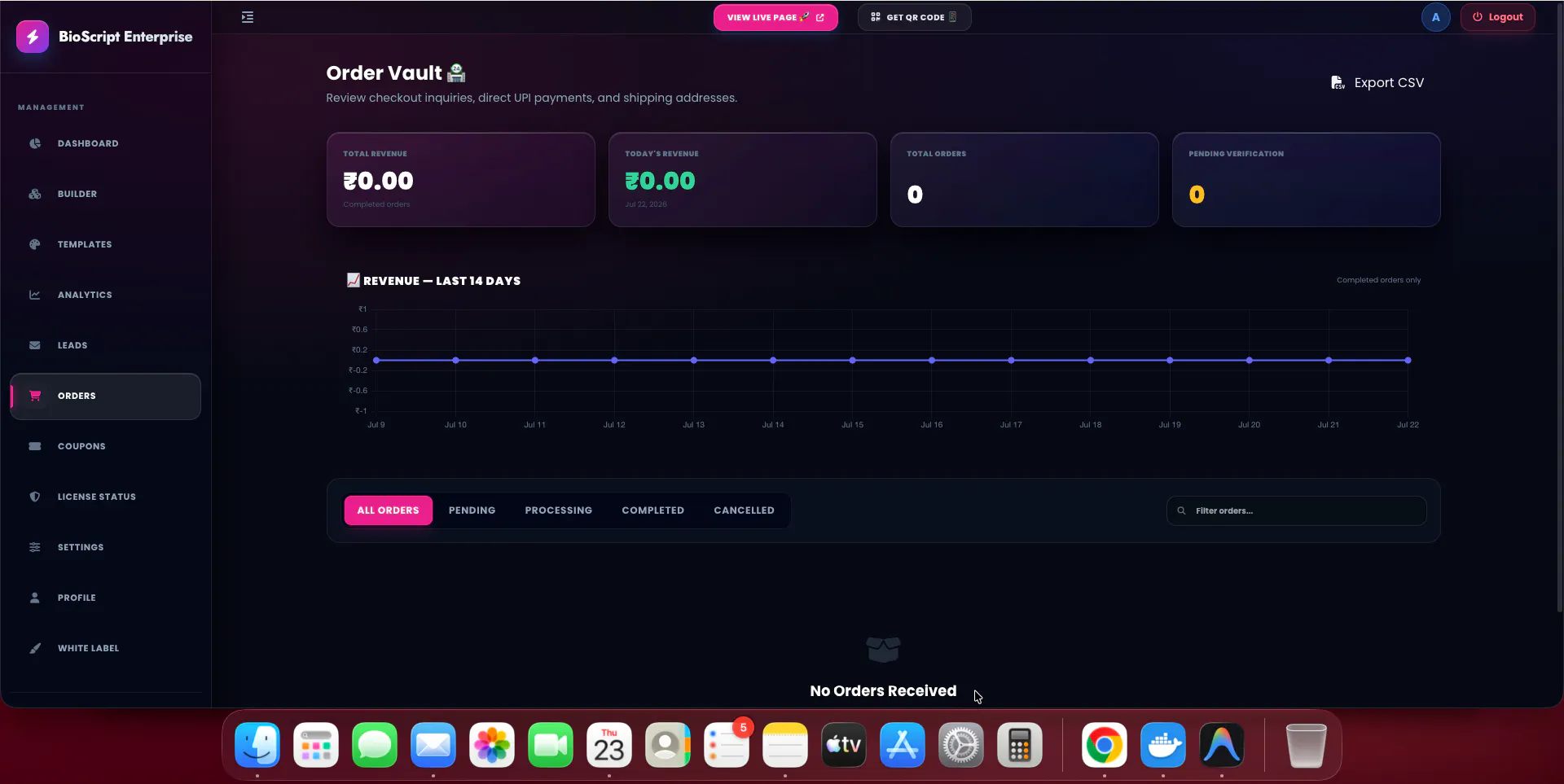This screenshot has width=1564, height=784.
Task: Click the Jul 9 chart data point
Action: tap(376, 360)
